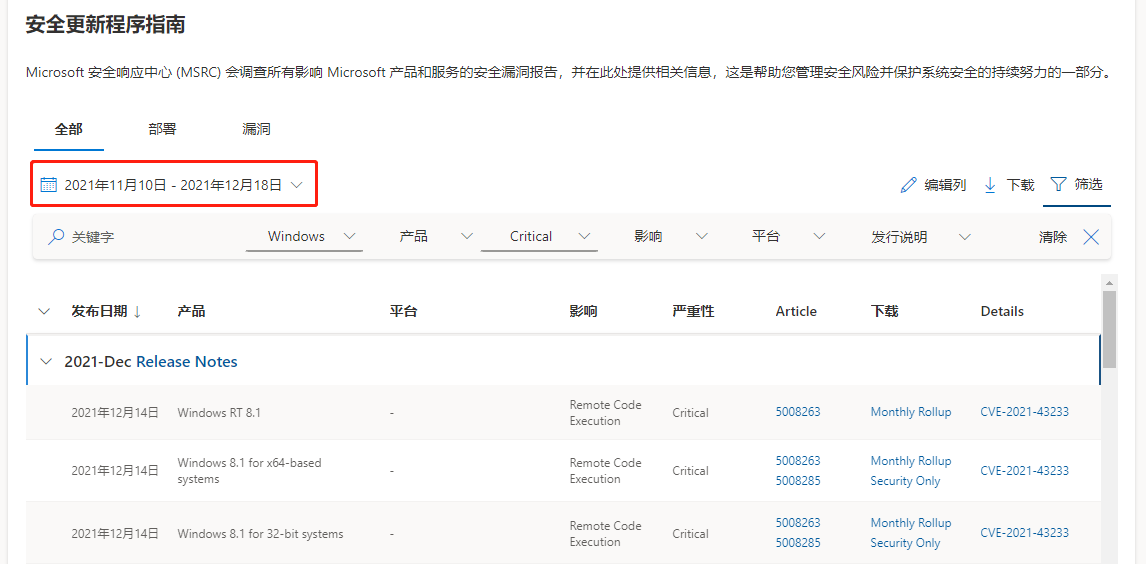Image resolution: width=1146 pixels, height=564 pixels.
Task: Click the vertical scrollbar thumb
Action: click(x=1109, y=329)
